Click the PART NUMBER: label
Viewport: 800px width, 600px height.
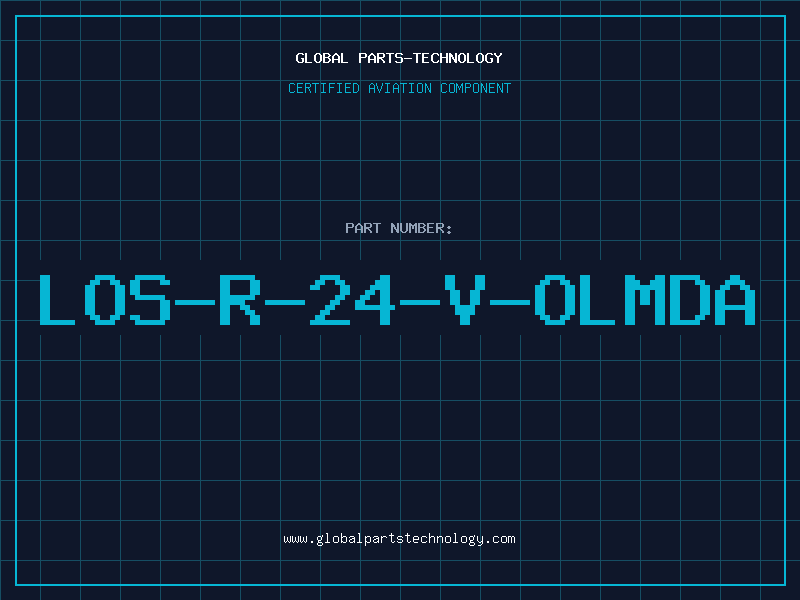pos(399,228)
